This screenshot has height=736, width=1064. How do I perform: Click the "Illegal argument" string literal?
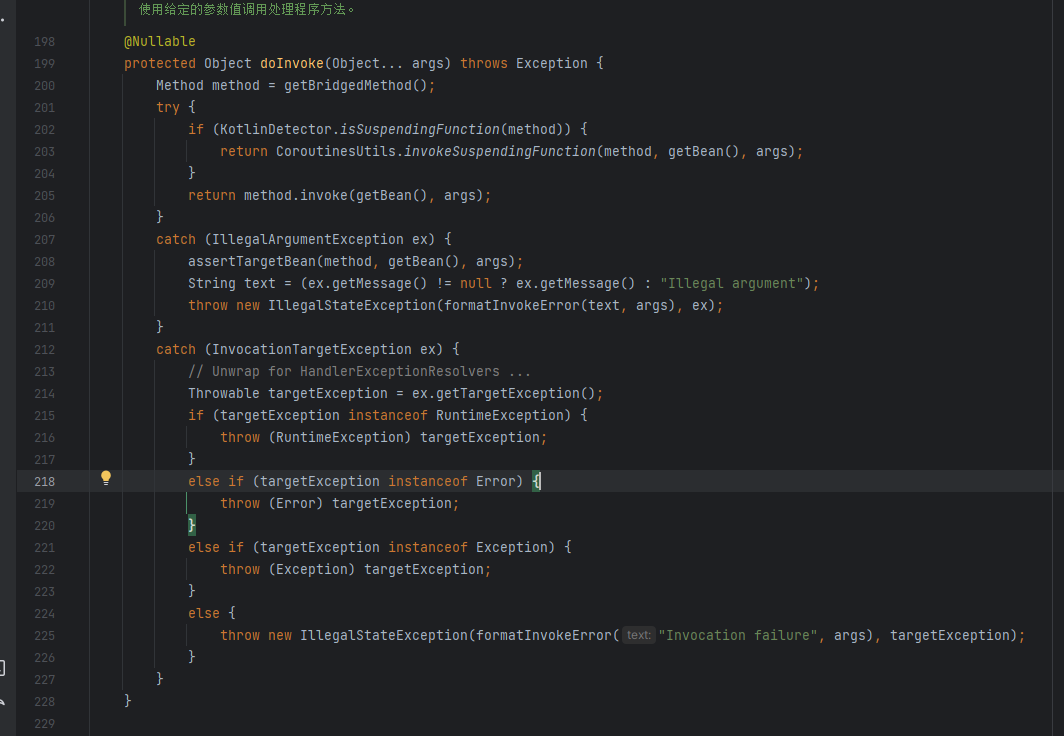[x=732, y=284]
